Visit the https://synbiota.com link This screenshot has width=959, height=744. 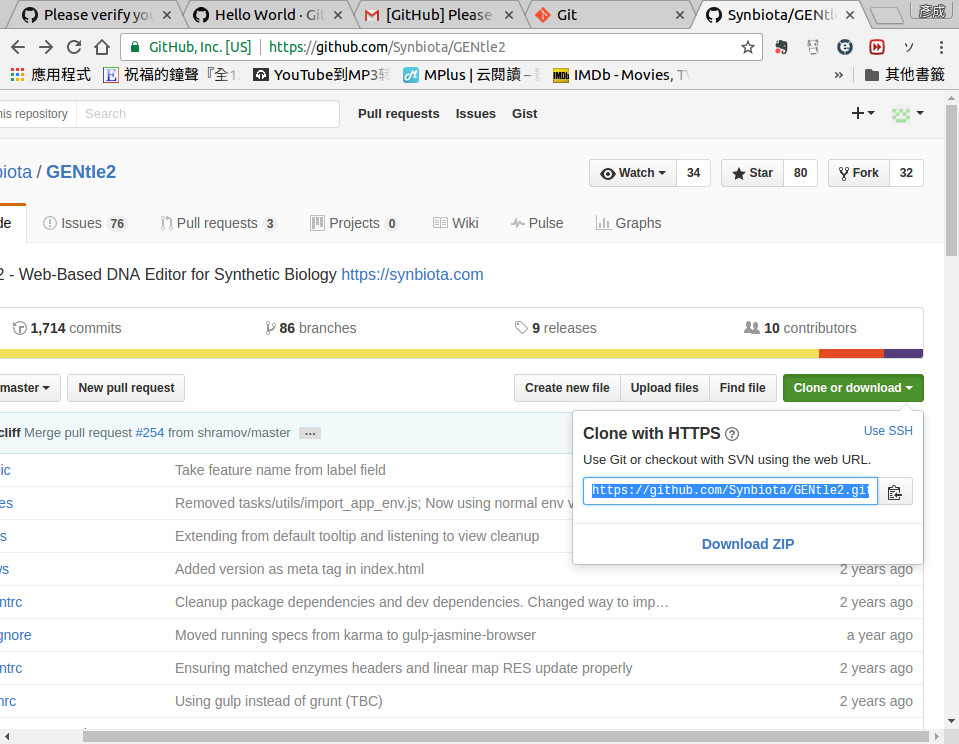coord(412,275)
